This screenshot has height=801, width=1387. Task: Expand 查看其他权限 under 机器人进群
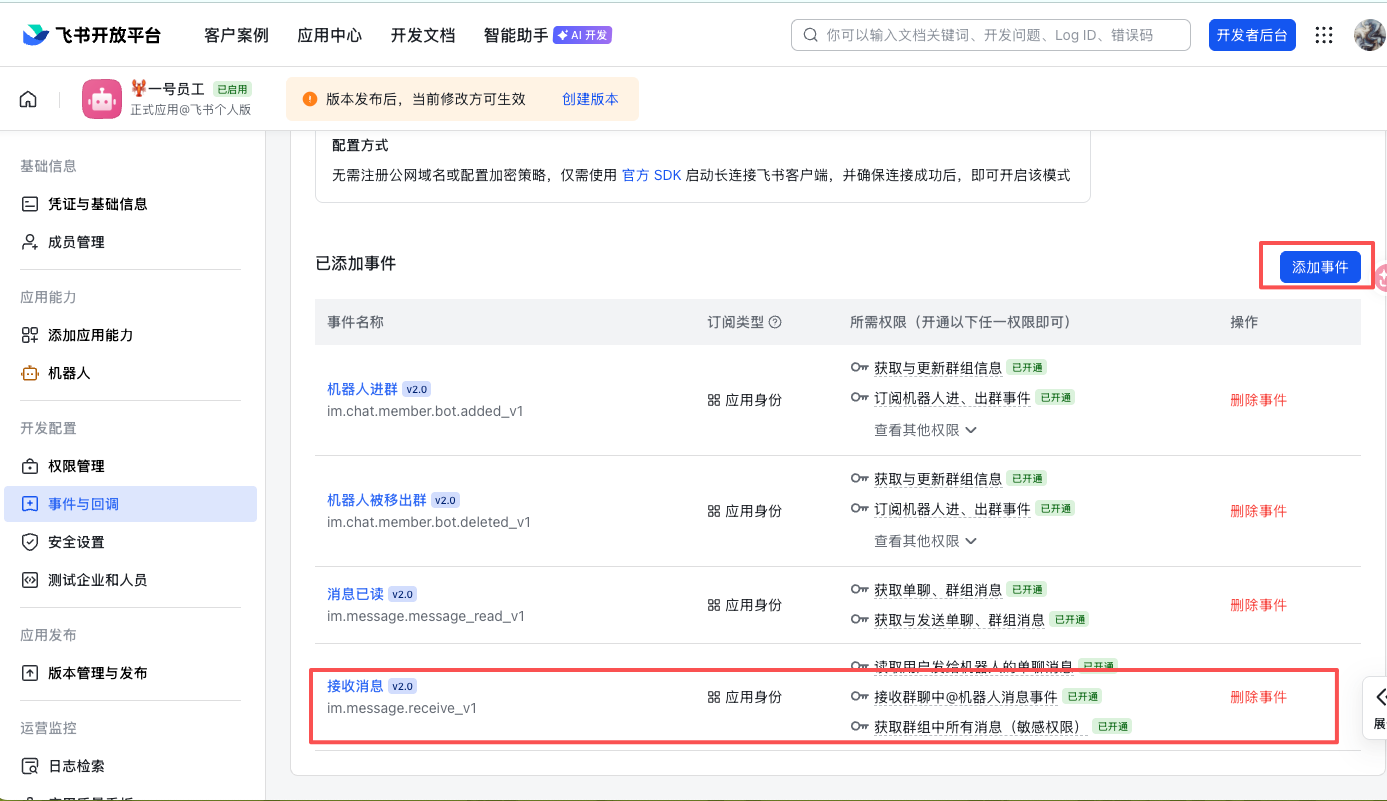[x=924, y=429]
